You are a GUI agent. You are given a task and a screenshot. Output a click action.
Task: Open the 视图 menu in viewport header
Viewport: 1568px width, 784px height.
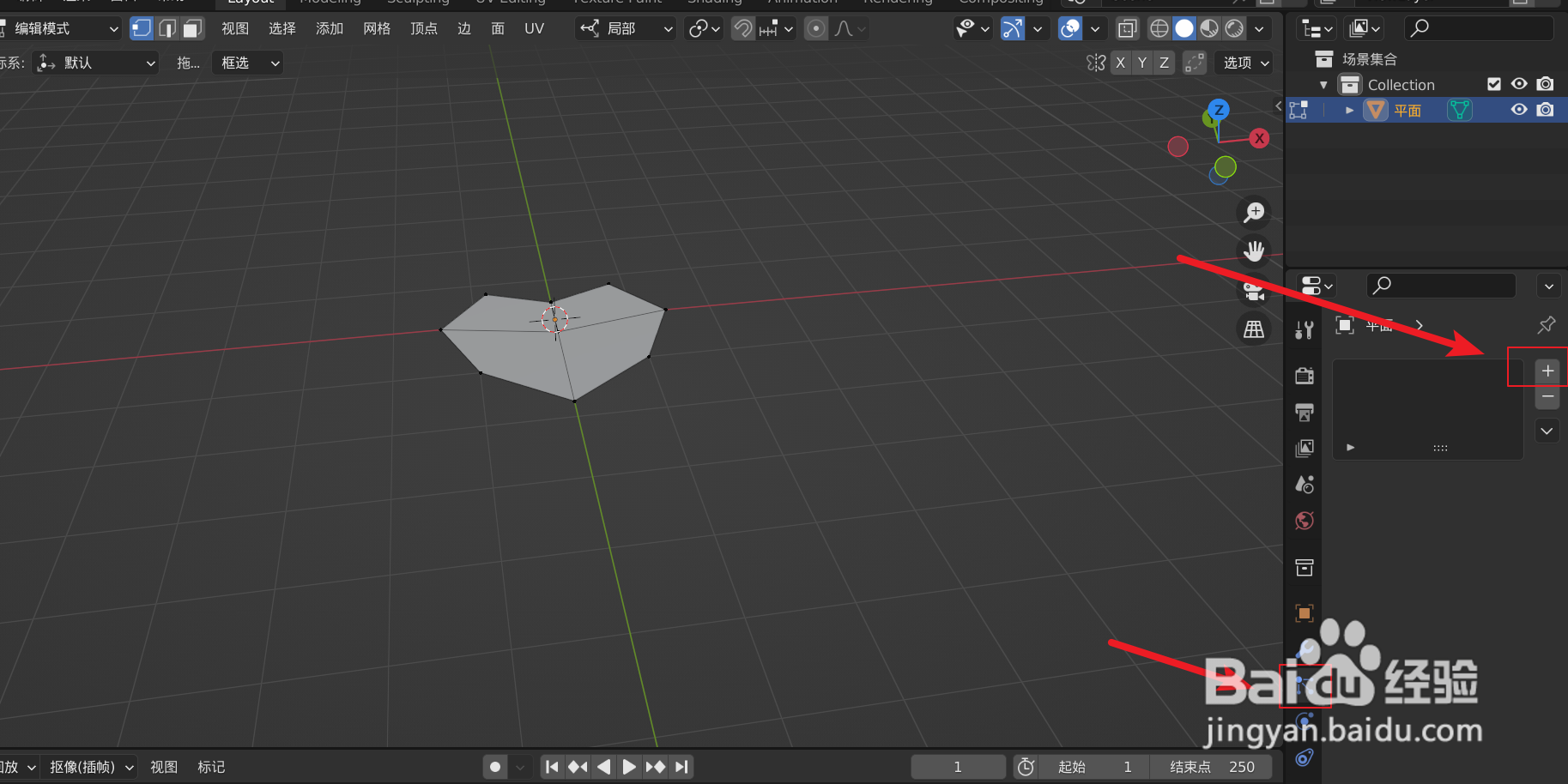(x=235, y=28)
